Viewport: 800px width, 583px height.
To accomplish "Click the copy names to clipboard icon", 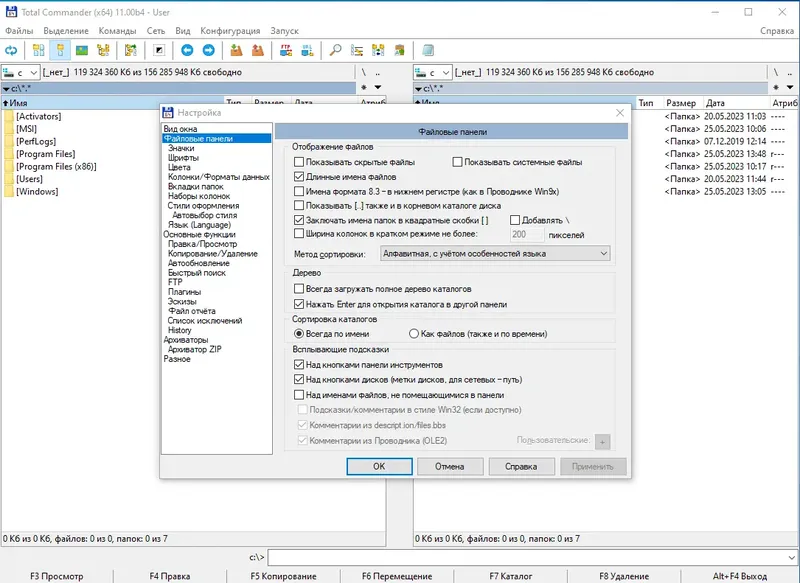I will [399, 50].
